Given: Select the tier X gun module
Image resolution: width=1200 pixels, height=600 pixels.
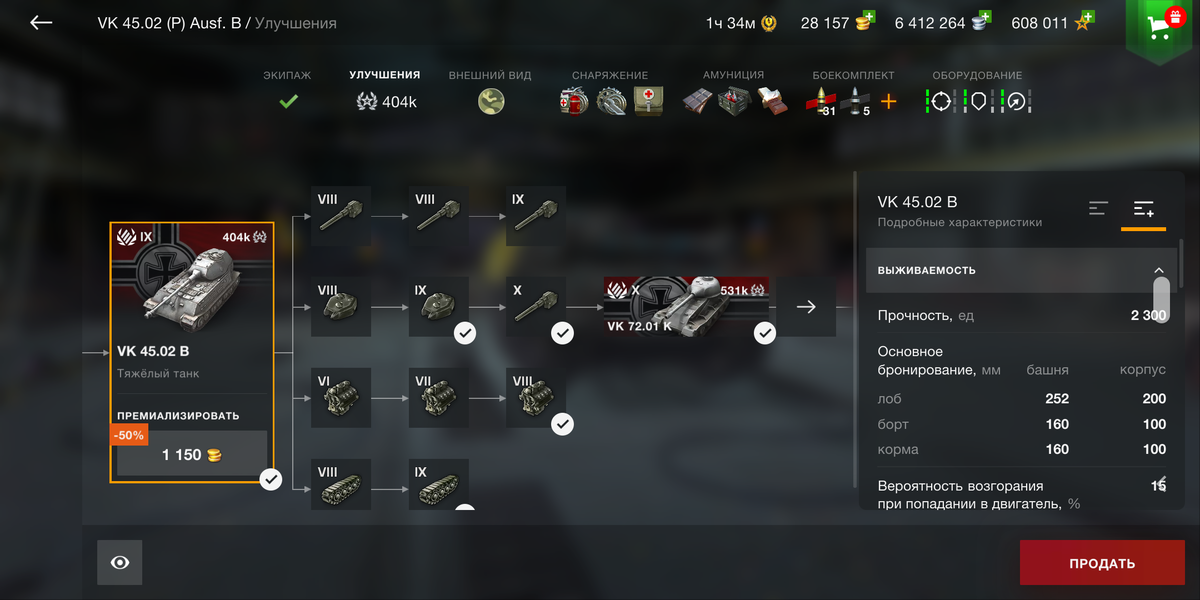Looking at the screenshot, I should [536, 307].
